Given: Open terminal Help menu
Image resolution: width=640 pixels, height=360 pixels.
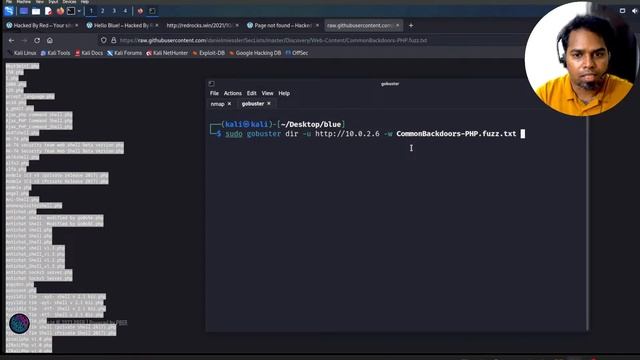Looking at the screenshot, I should coord(284,93).
